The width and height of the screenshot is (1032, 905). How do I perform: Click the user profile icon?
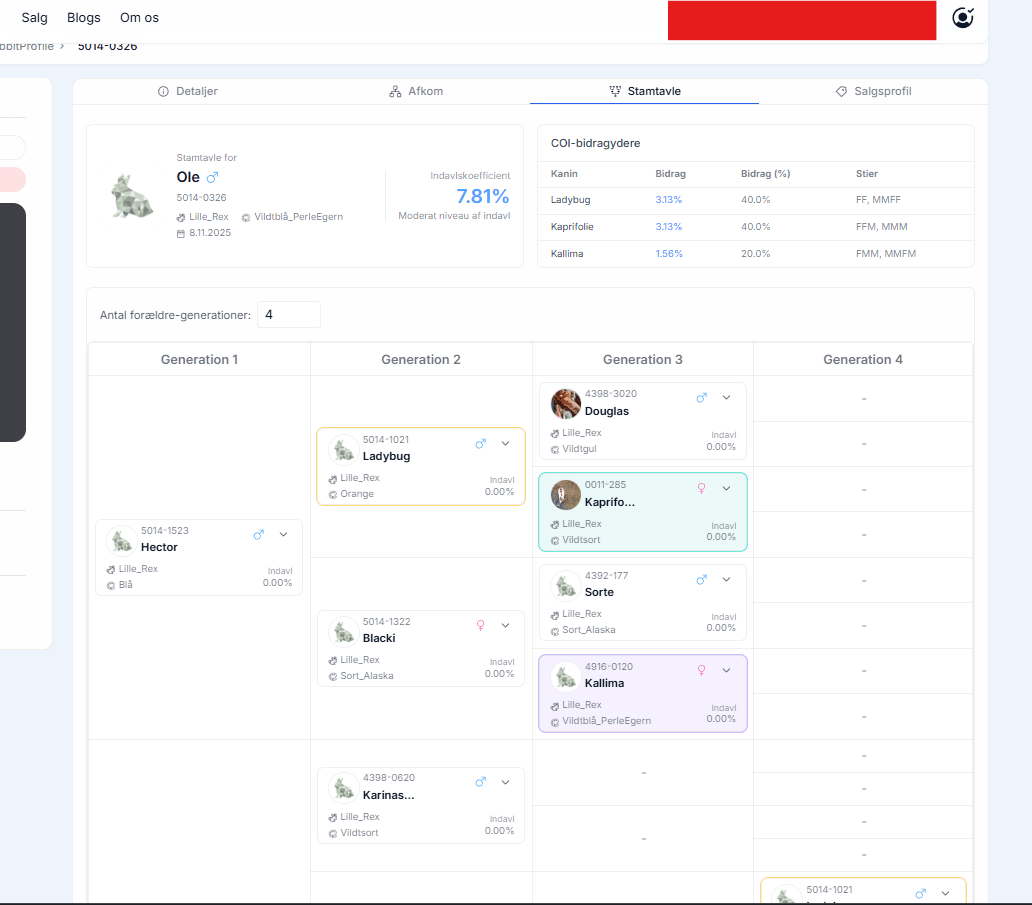click(x=963, y=18)
